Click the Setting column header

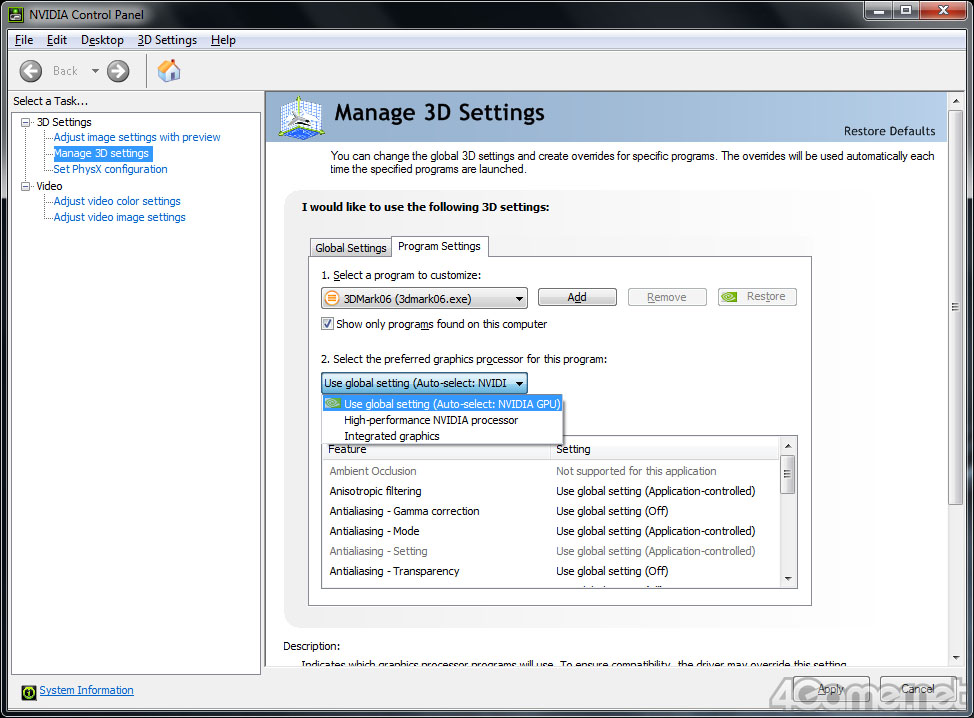coord(665,450)
